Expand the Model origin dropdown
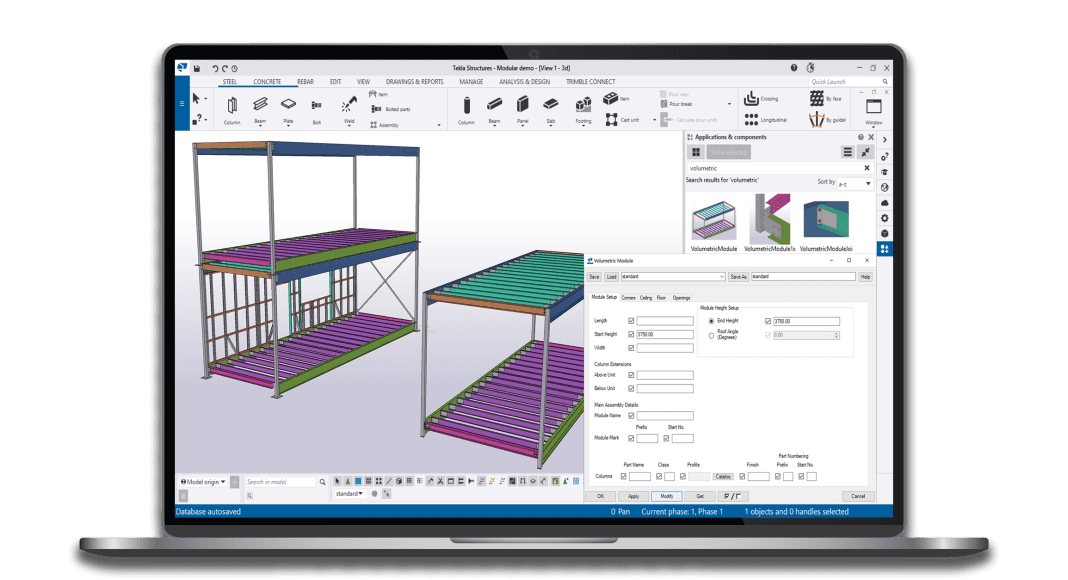Screen dimensions: 1068x580 click(x=202, y=481)
